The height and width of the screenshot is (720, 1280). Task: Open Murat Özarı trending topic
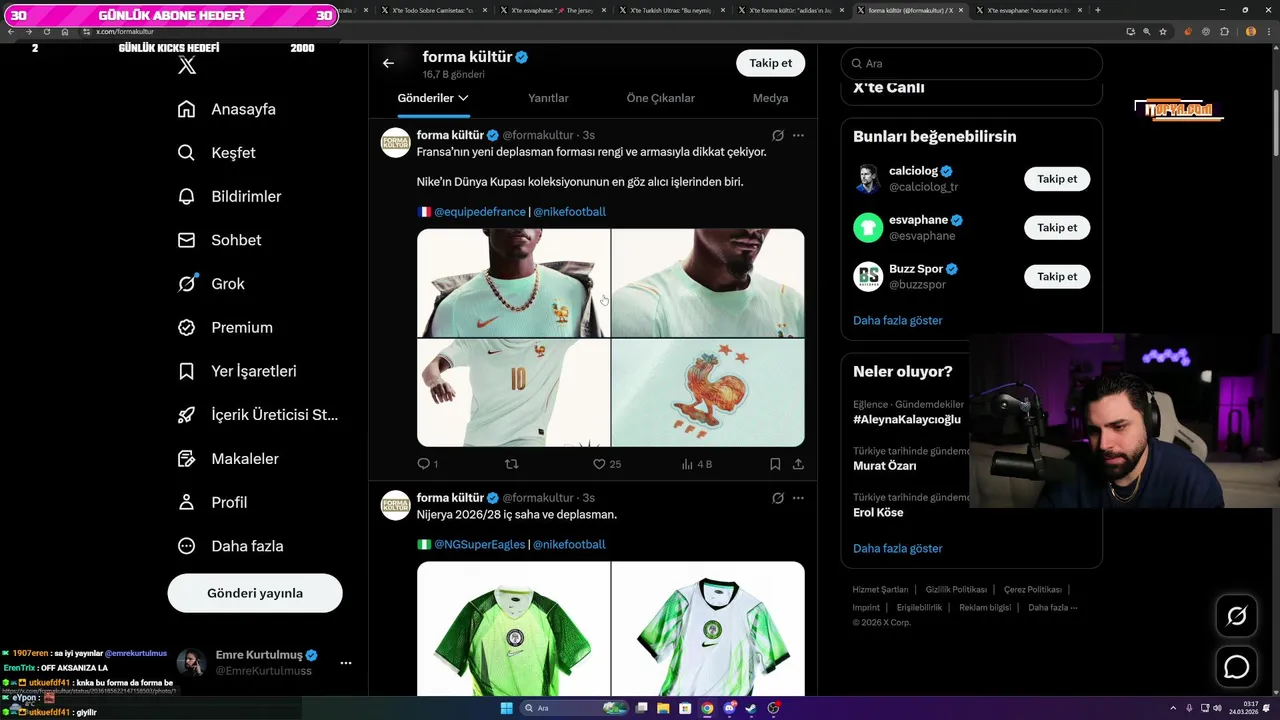click(885, 466)
